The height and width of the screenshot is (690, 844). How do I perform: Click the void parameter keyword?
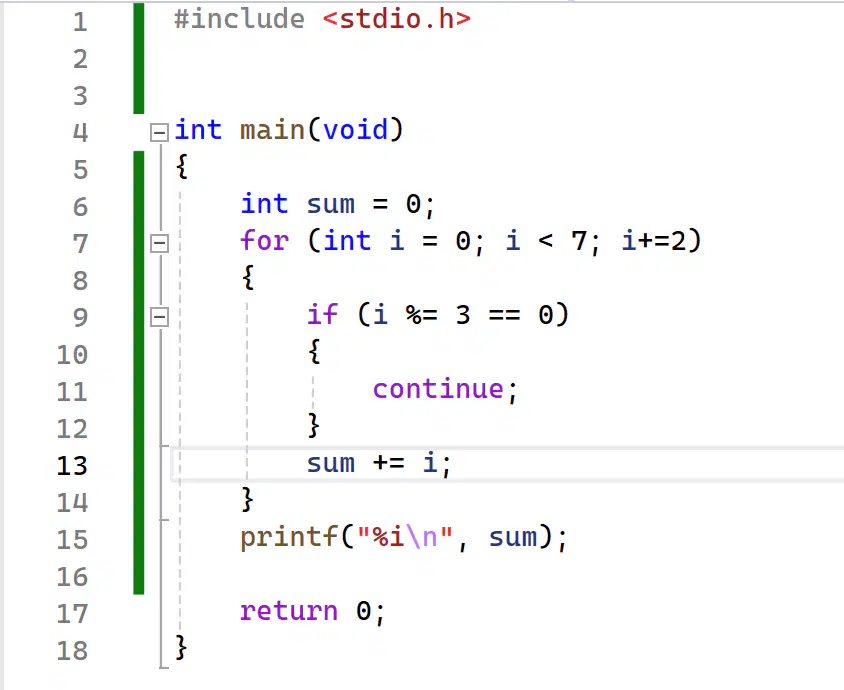[355, 130]
